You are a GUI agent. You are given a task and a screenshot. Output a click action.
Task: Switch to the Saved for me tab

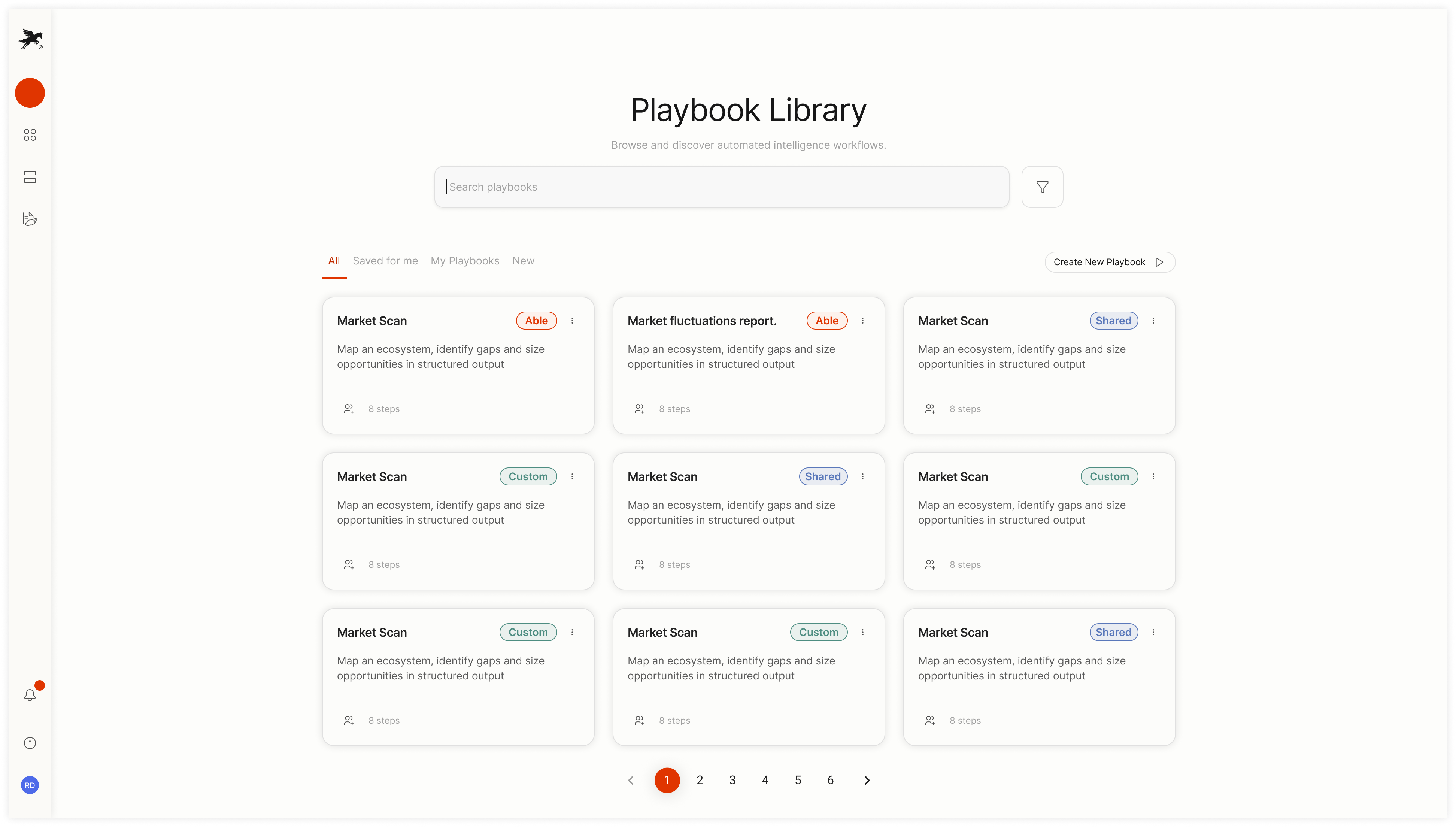point(385,261)
